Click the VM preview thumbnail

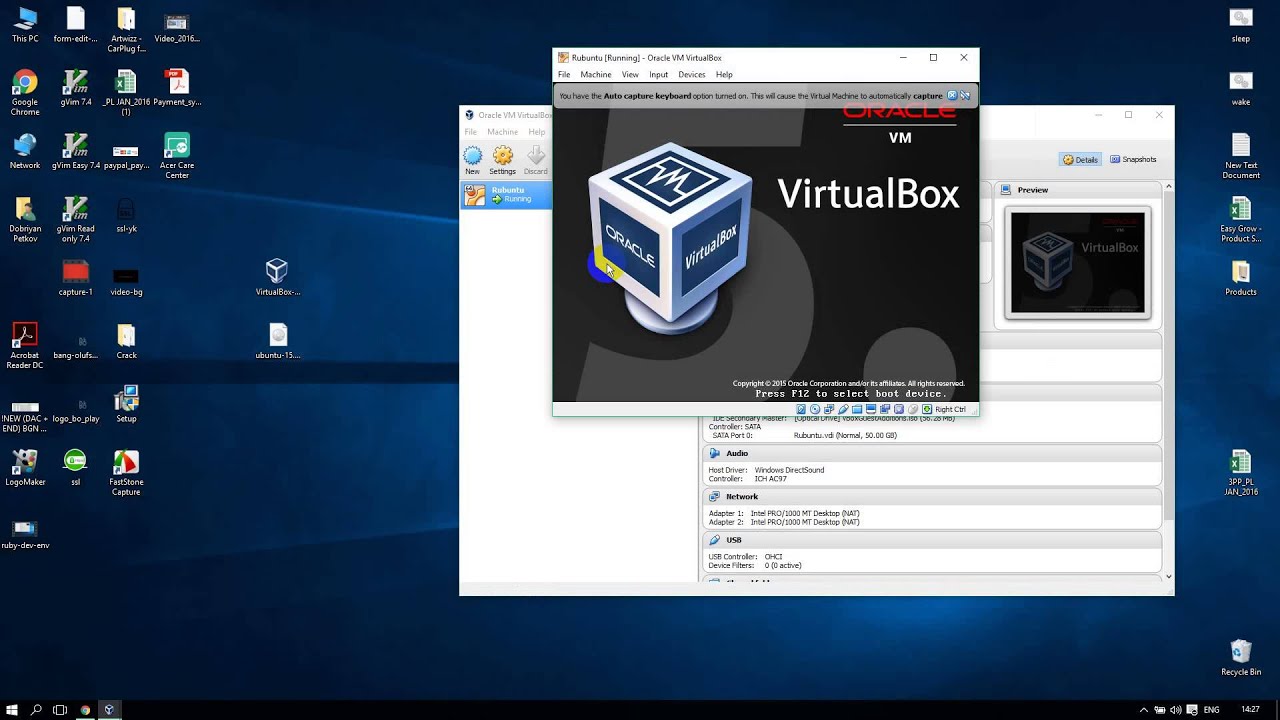point(1078,263)
